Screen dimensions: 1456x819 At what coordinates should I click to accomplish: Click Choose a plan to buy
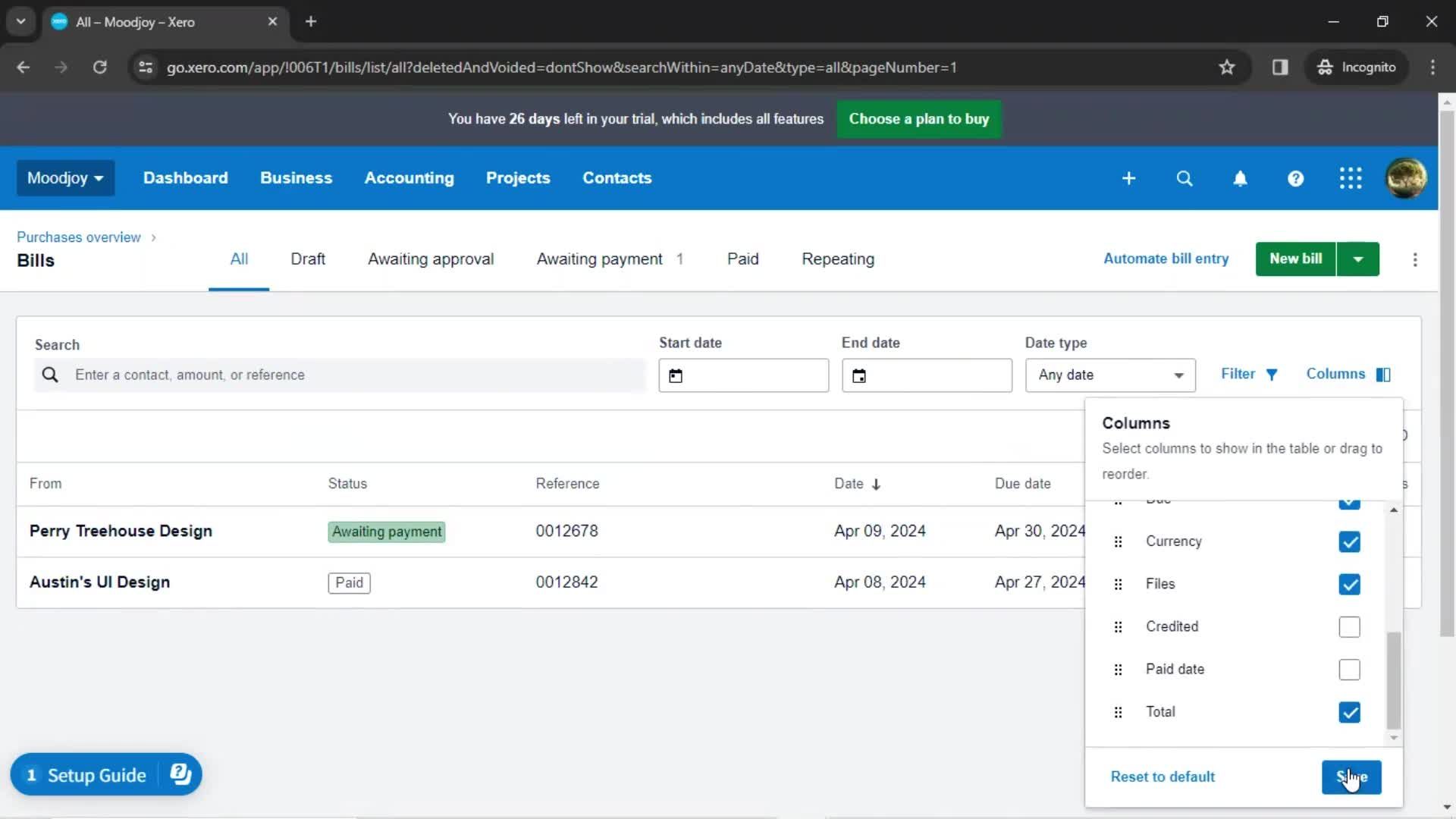(x=918, y=119)
